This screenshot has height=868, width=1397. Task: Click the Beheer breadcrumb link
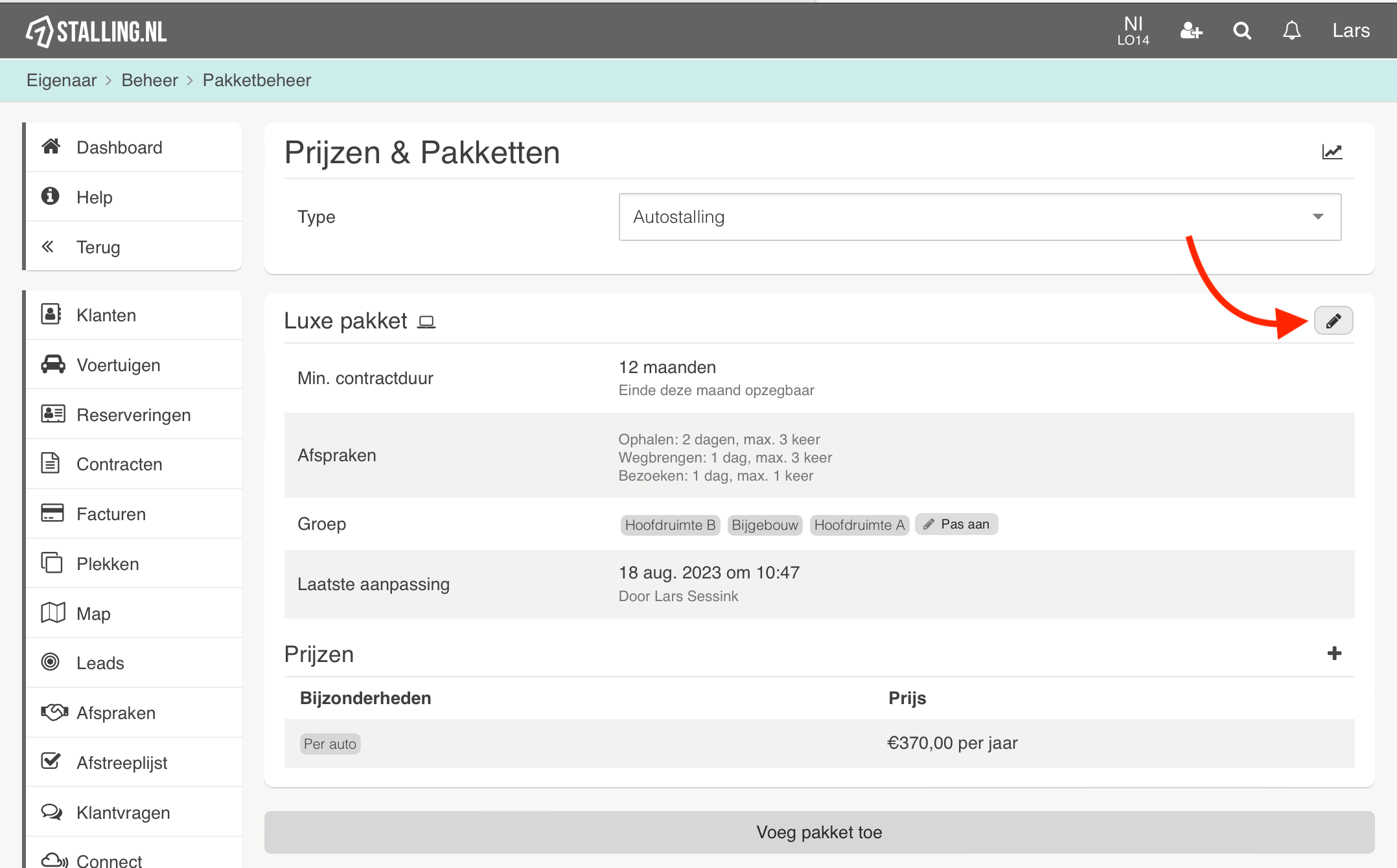click(x=149, y=80)
